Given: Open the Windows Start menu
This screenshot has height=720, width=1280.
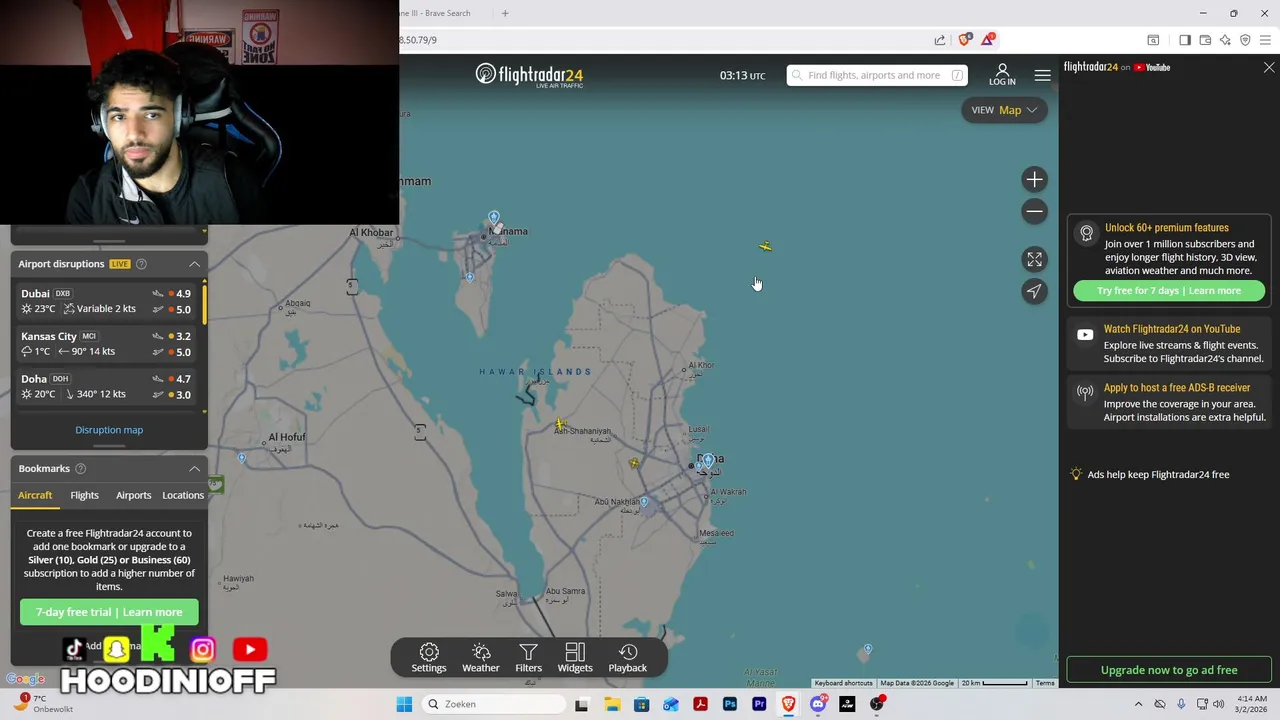Looking at the screenshot, I should pos(404,704).
